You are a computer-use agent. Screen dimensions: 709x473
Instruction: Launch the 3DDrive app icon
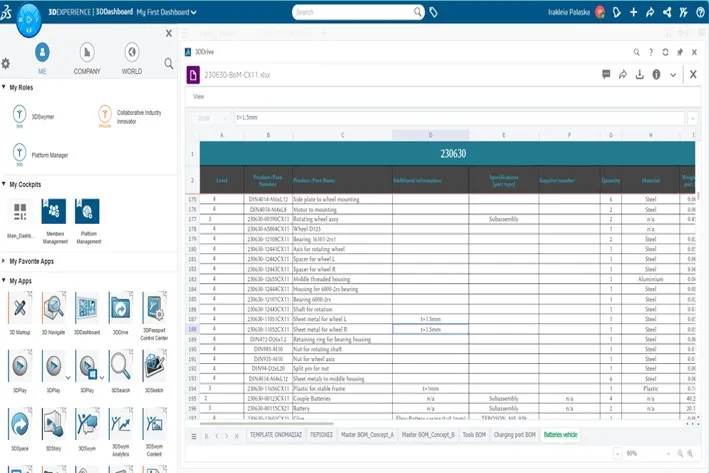tap(120, 308)
